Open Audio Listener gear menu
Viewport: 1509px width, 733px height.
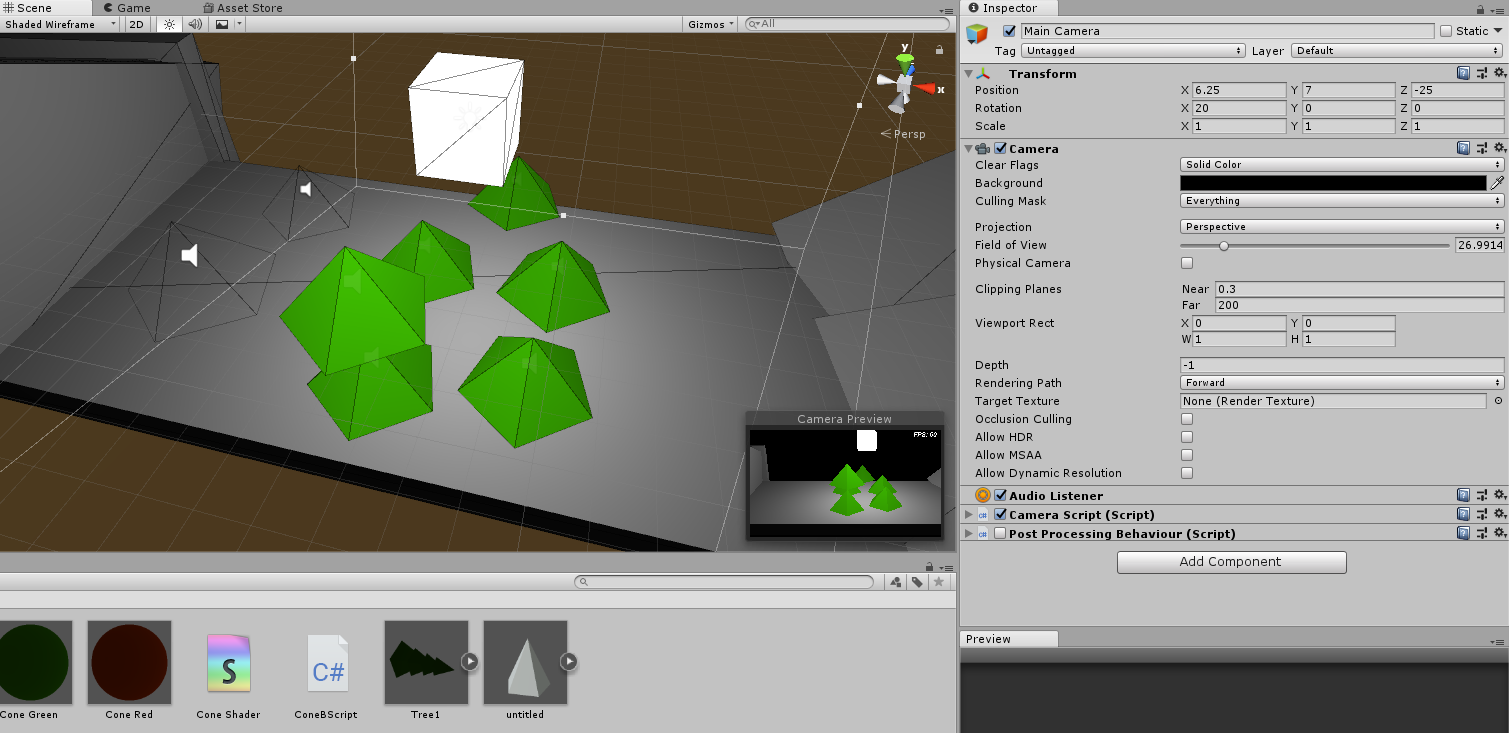1498,495
